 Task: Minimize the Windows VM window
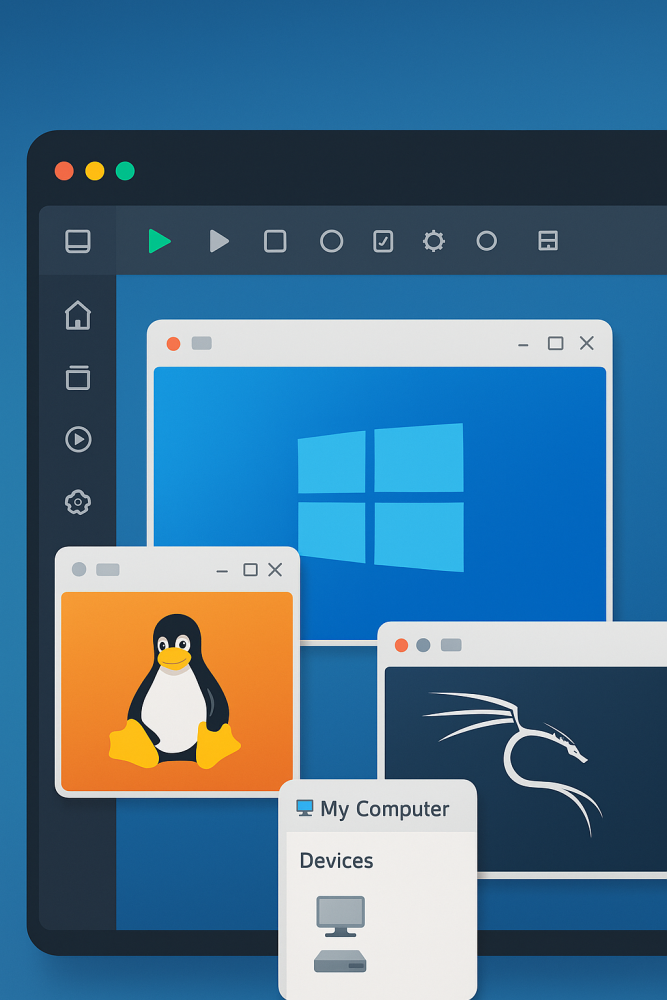[524, 345]
